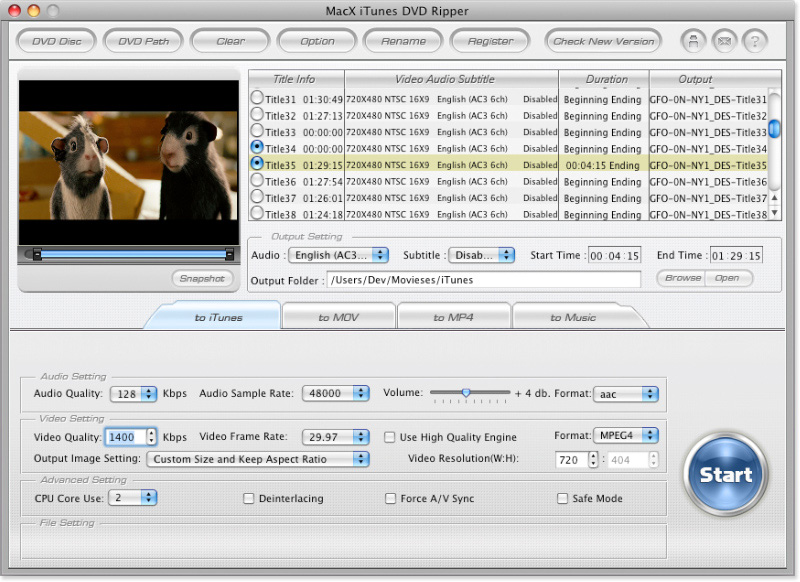800x582 pixels.
Task: Click the Output column header
Action: [715, 79]
